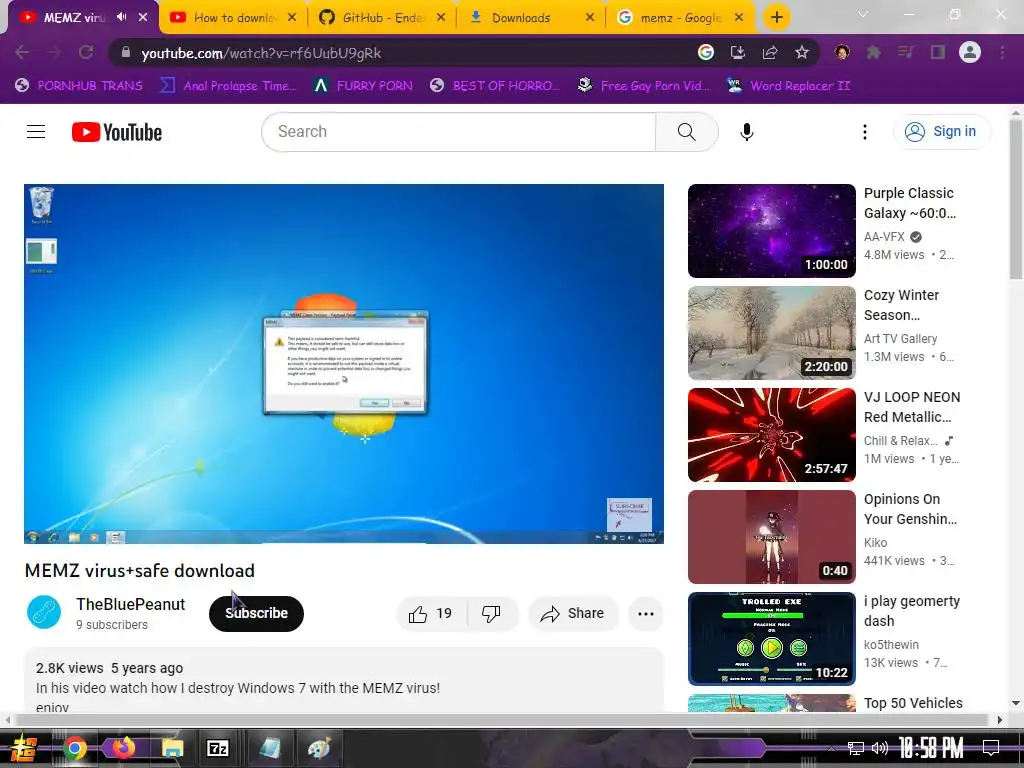Open File Explorer from the taskbar
1024x768 pixels.
tap(172, 748)
